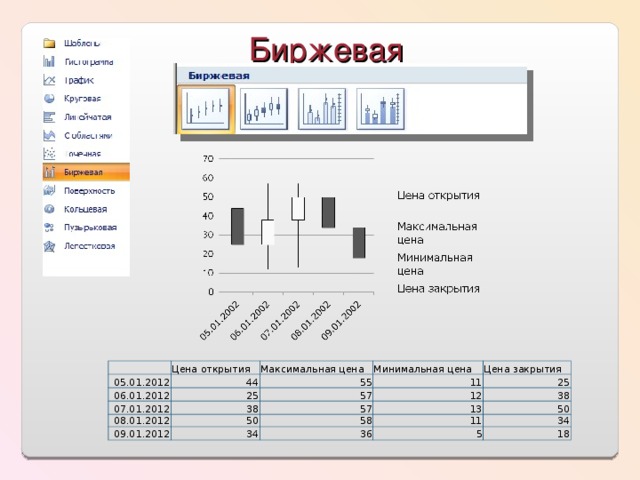Select the С областями chart category label
640x480 pixels.
(x=88, y=136)
